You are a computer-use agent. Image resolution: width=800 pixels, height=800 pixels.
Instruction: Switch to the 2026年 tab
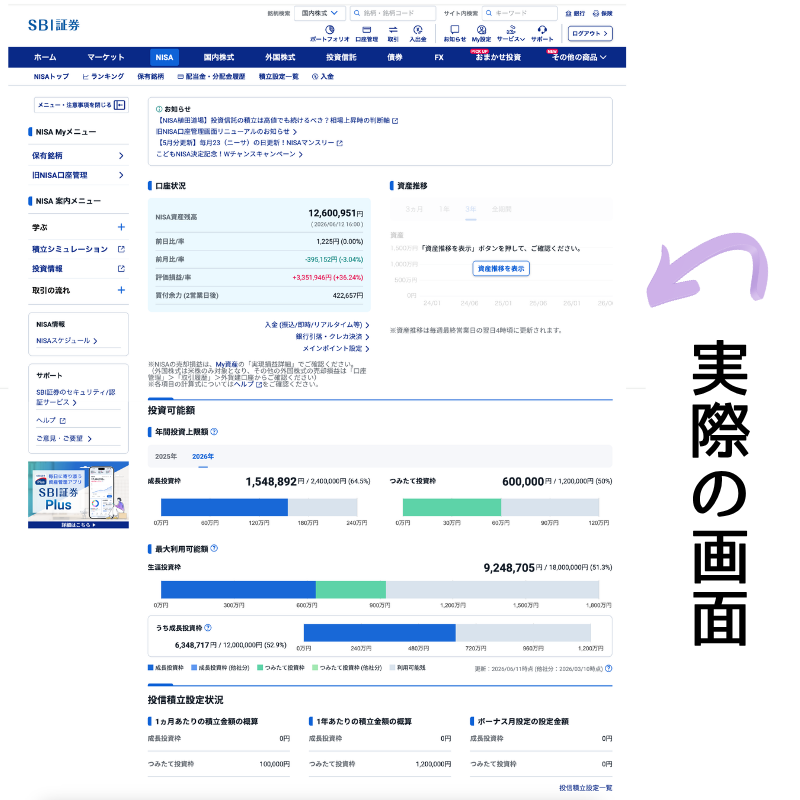pyautogui.click(x=203, y=456)
